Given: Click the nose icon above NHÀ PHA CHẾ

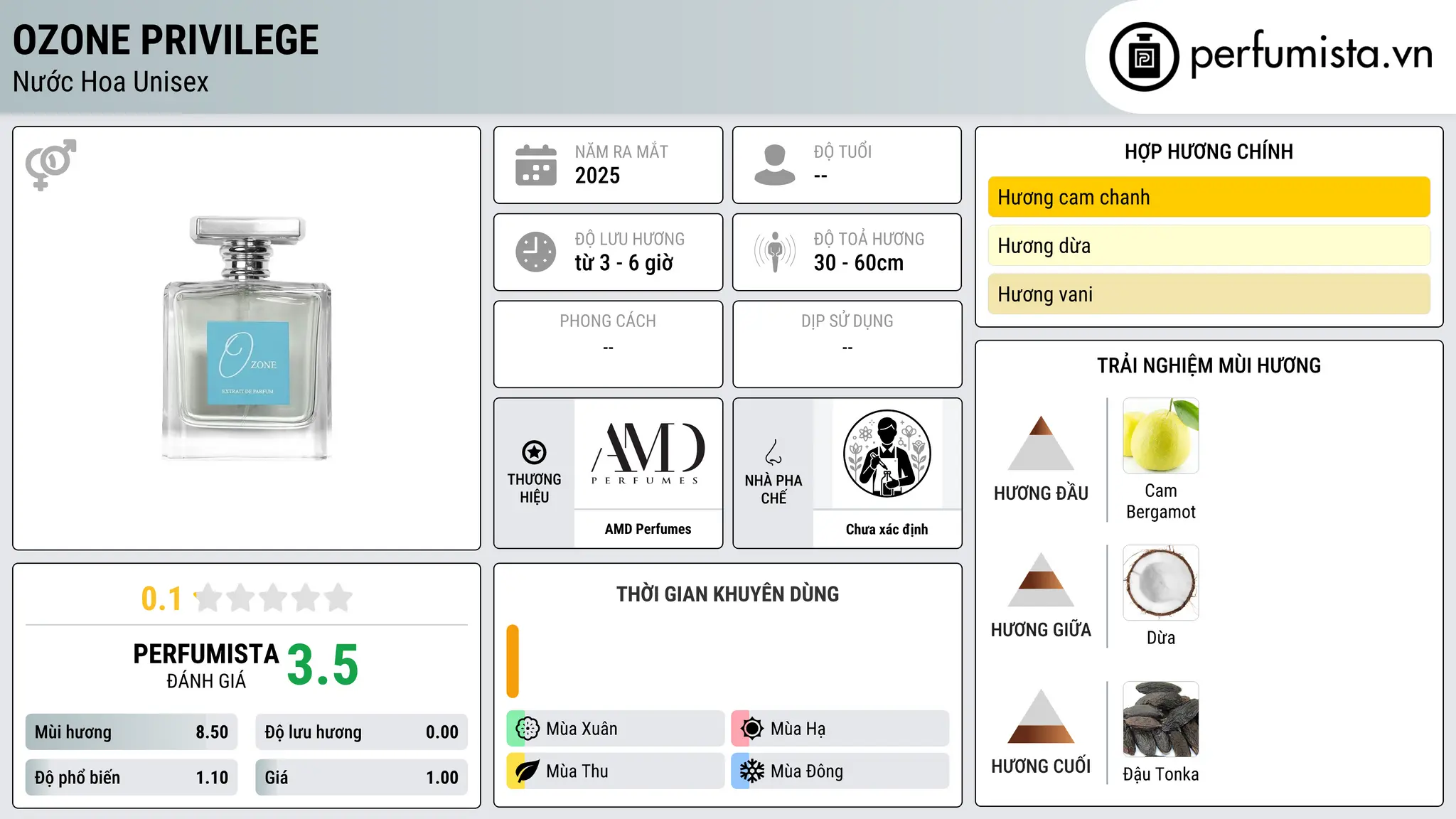Looking at the screenshot, I should pos(773,452).
